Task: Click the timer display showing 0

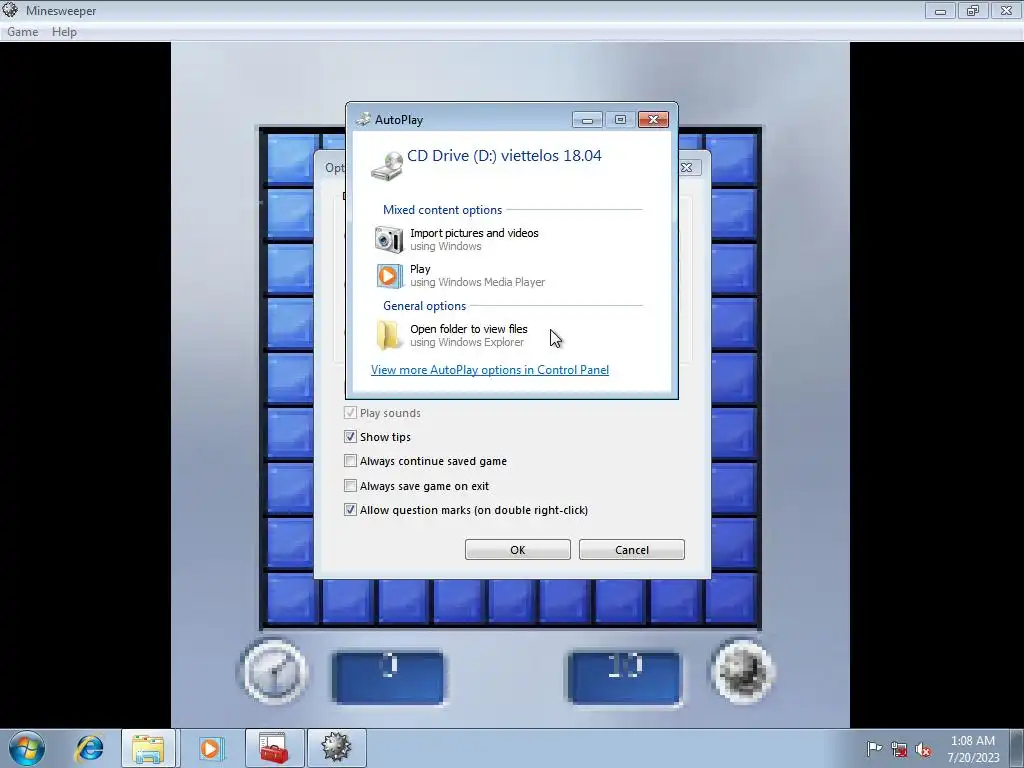Action: pyautogui.click(x=389, y=677)
